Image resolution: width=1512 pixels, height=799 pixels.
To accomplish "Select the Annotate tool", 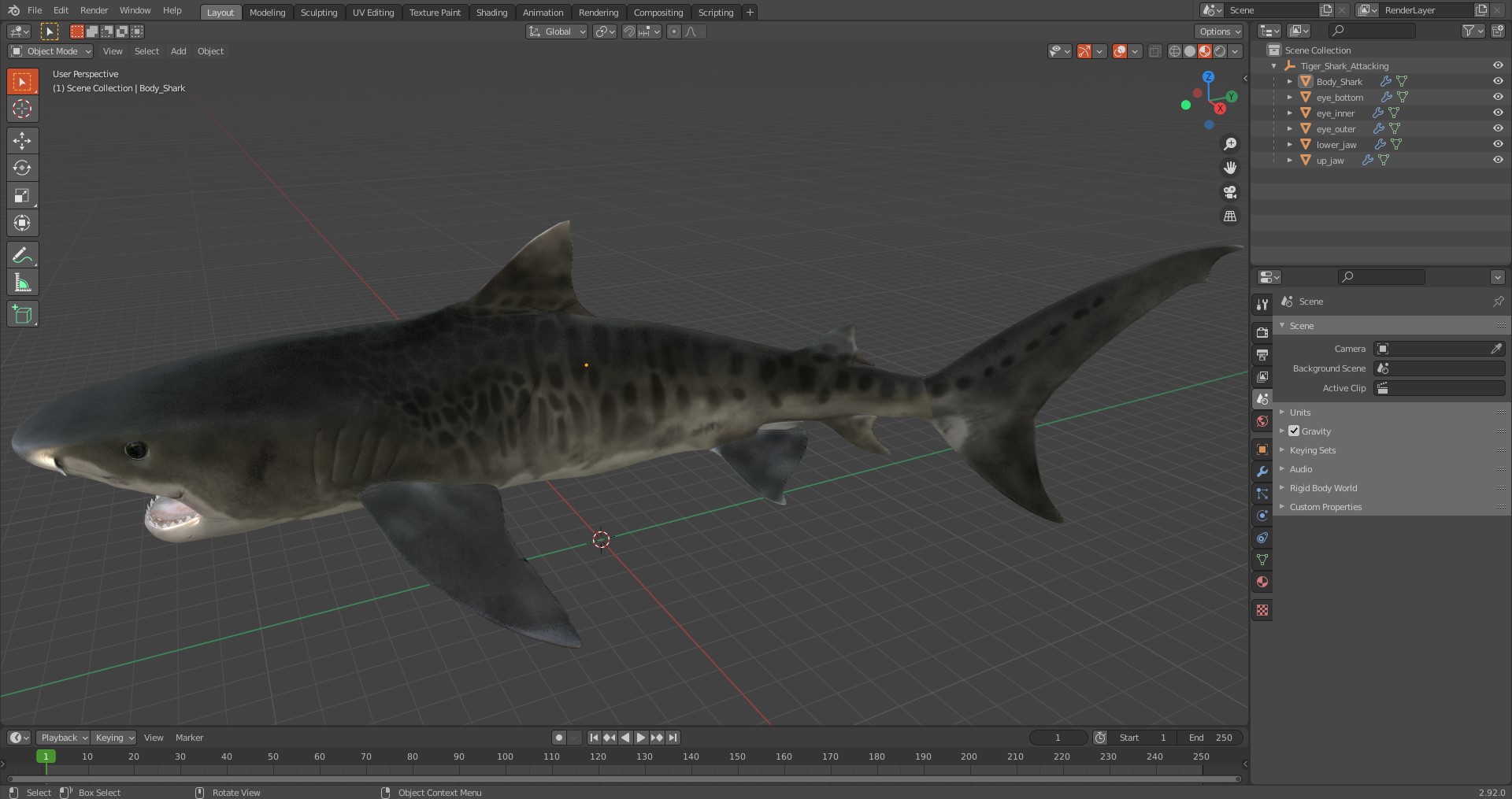I will [22, 255].
